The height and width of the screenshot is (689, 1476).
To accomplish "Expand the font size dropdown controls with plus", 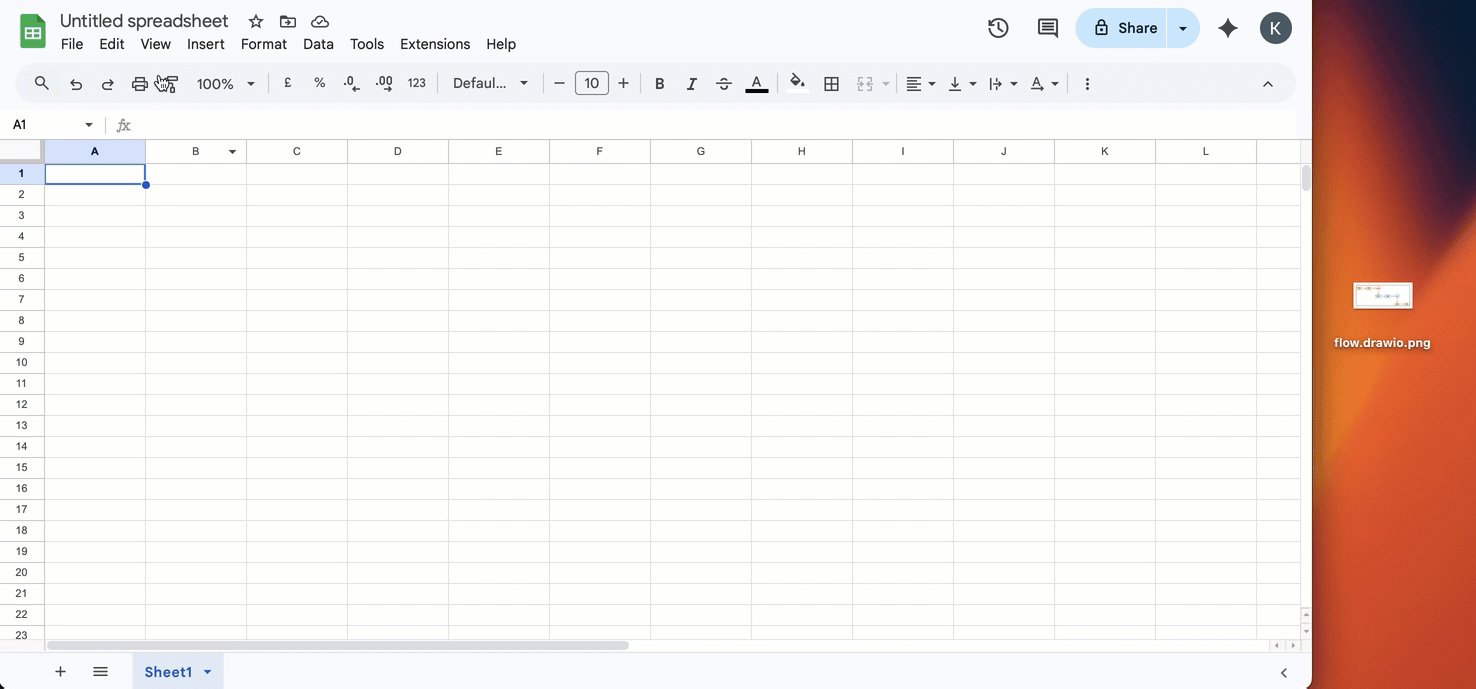I will (x=623, y=83).
